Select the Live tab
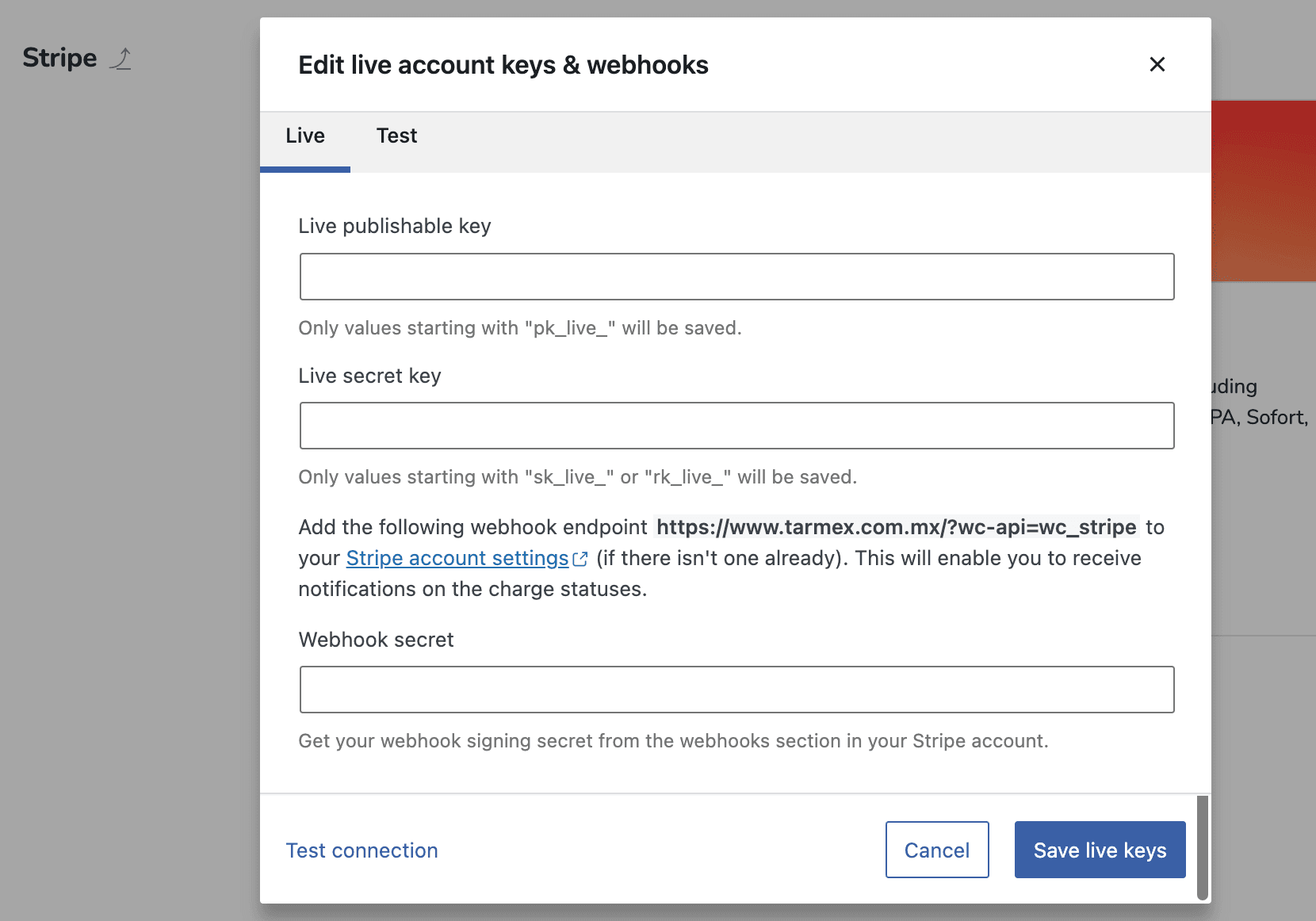 (305, 136)
